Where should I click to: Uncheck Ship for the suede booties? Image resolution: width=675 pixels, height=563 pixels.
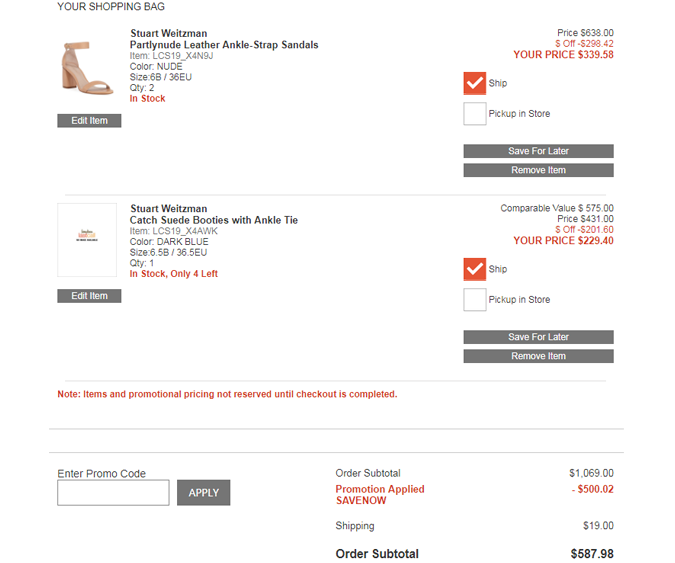tap(475, 269)
